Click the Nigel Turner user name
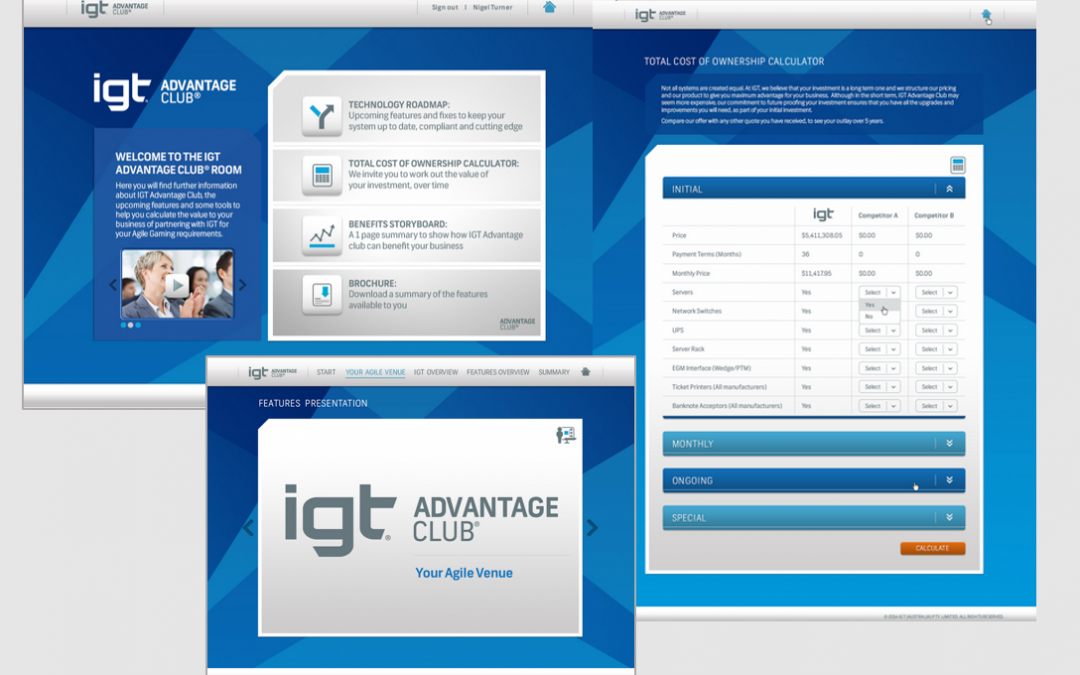The width and height of the screenshot is (1080, 675). pyautogui.click(x=492, y=8)
